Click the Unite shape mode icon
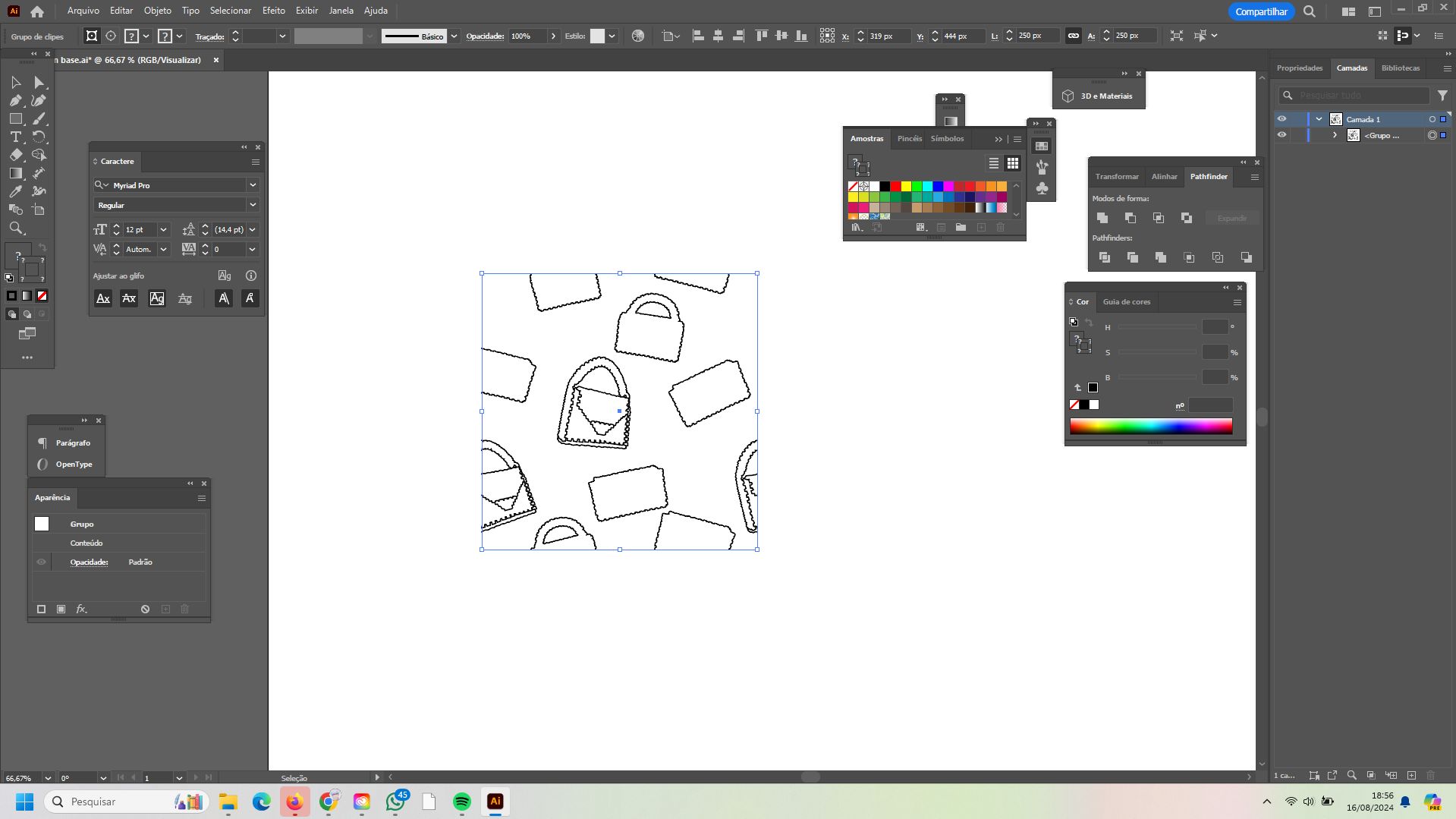This screenshot has height=819, width=1456. tap(1102, 218)
